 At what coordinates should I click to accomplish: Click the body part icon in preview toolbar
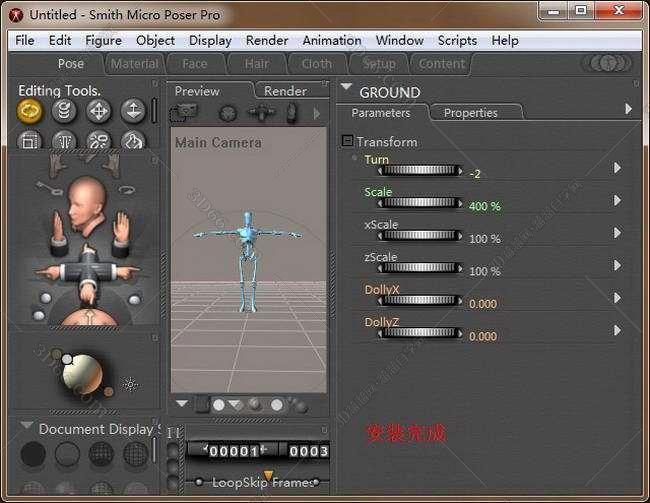click(x=292, y=113)
